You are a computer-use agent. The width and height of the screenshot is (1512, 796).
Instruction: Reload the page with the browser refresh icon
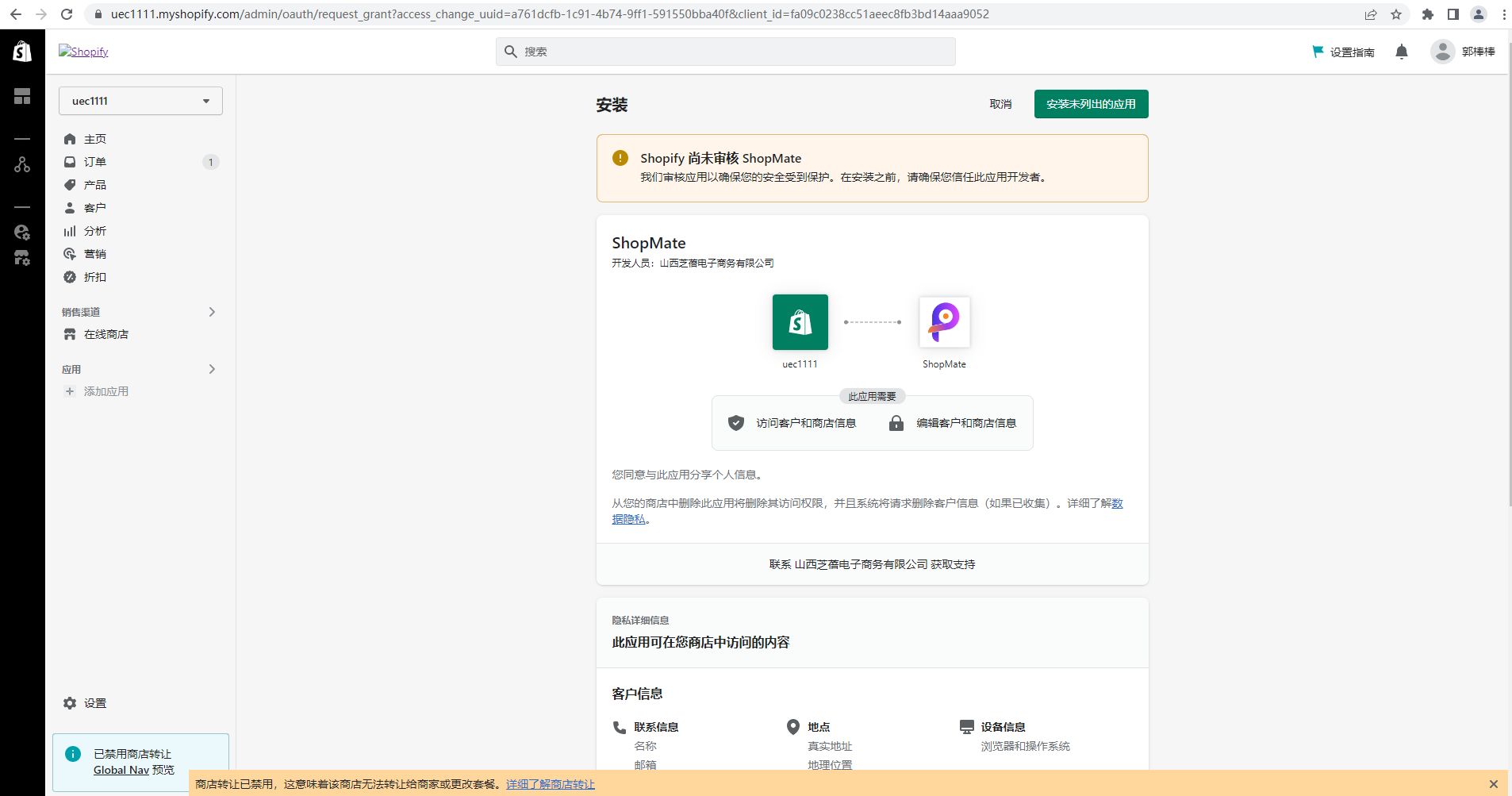[67, 14]
